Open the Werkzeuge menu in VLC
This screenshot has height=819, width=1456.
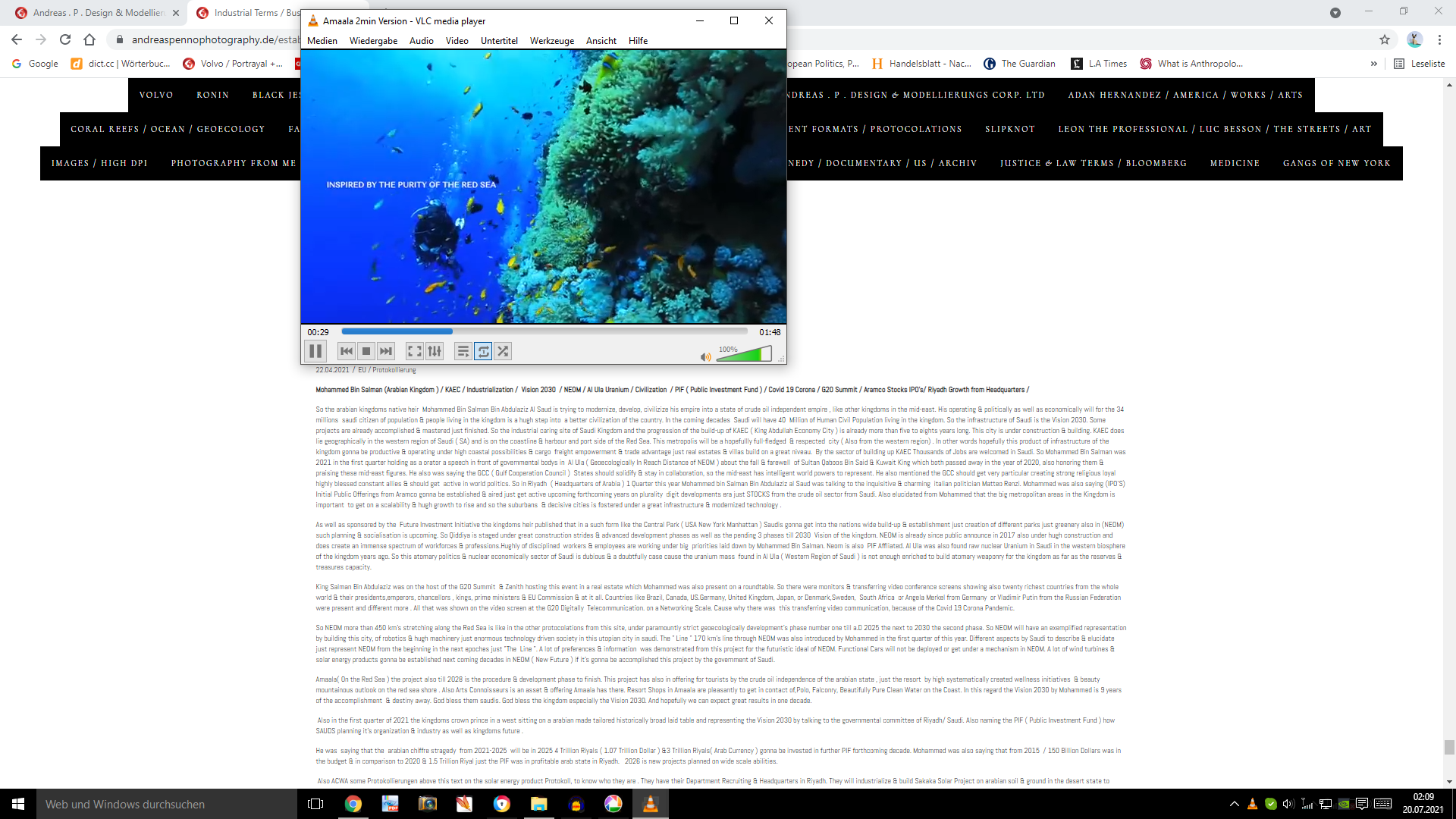[x=552, y=41]
